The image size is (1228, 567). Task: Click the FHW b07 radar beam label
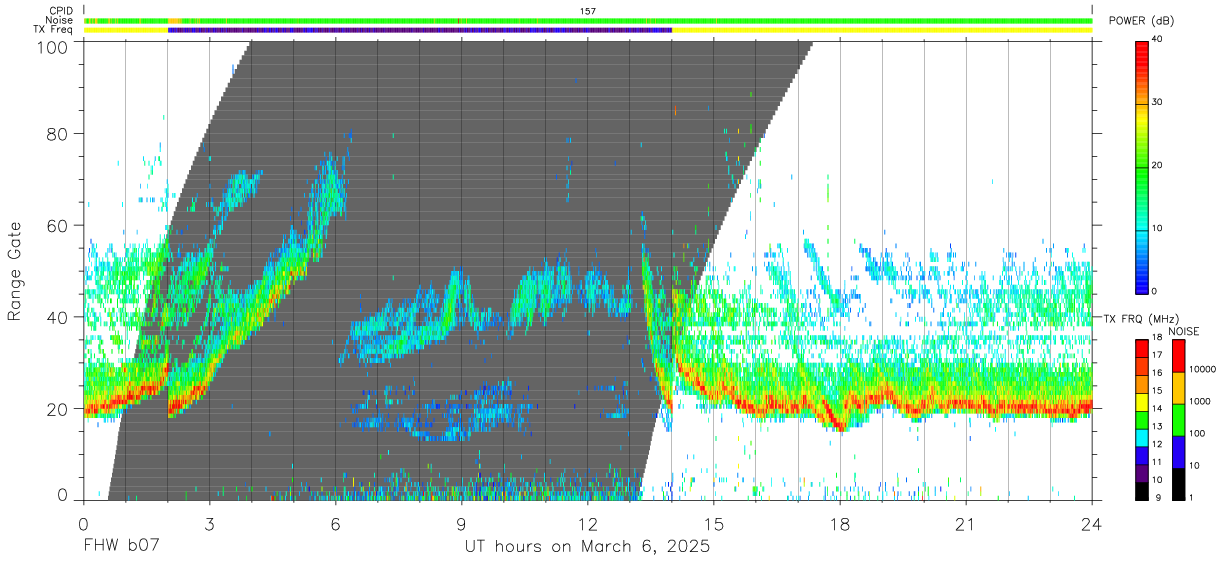121,547
